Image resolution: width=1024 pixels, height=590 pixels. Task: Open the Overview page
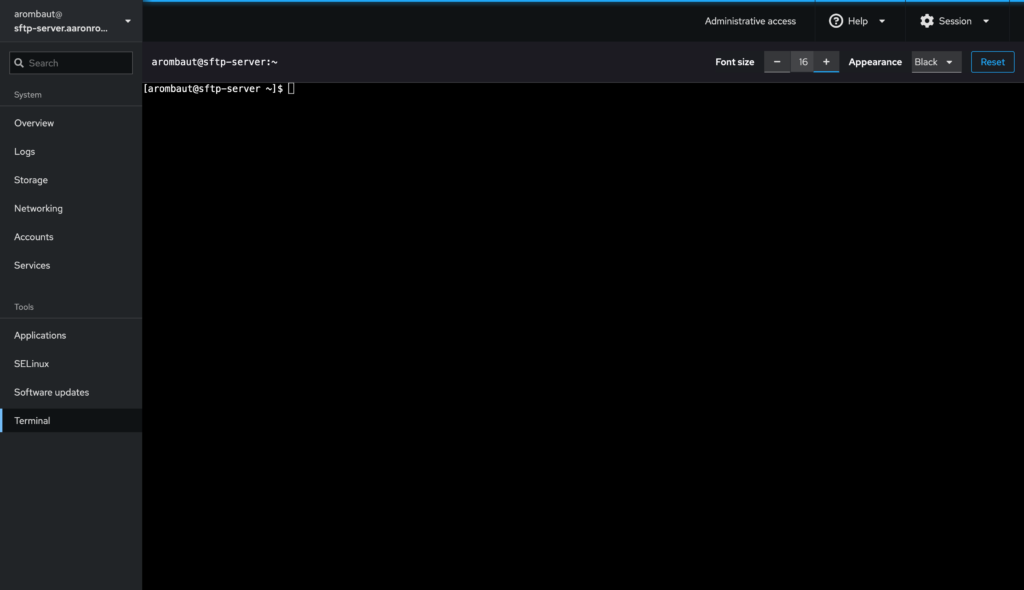point(34,123)
